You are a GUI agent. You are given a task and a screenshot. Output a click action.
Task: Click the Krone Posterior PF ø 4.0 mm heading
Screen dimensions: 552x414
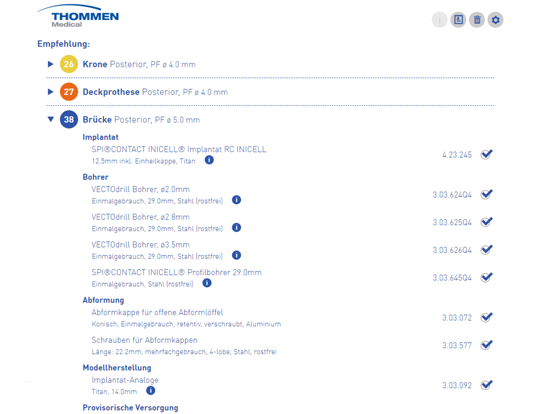(139, 64)
